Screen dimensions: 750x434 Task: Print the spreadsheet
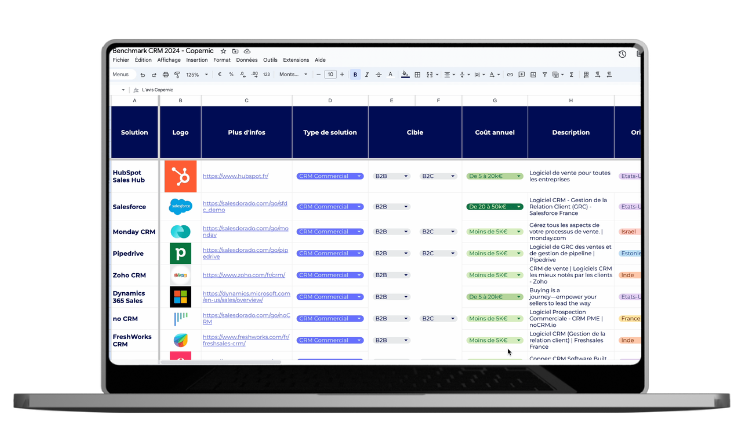(x=165, y=75)
